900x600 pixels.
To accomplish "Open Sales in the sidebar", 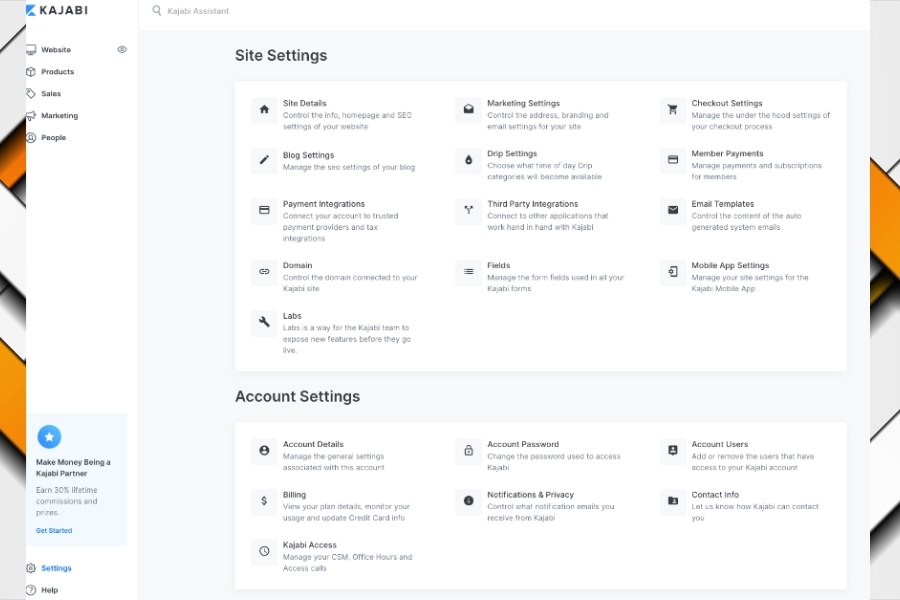I will click(x=51, y=94).
